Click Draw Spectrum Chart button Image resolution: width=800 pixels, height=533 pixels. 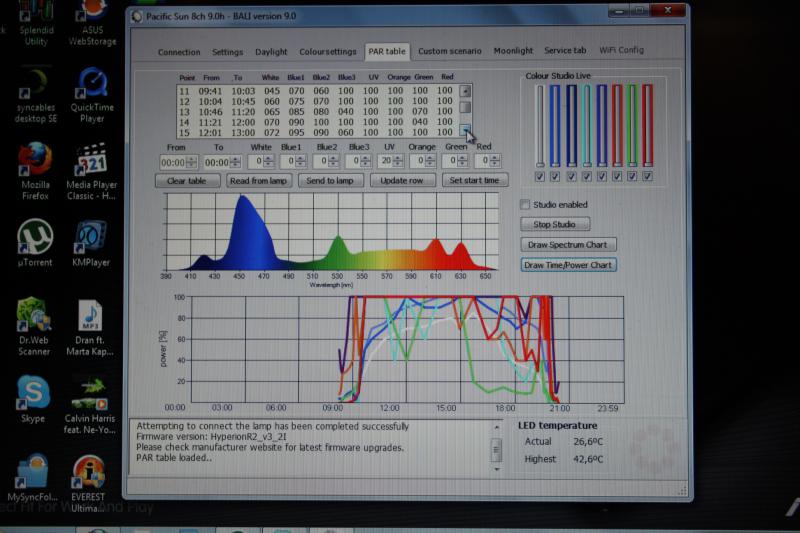tap(568, 245)
